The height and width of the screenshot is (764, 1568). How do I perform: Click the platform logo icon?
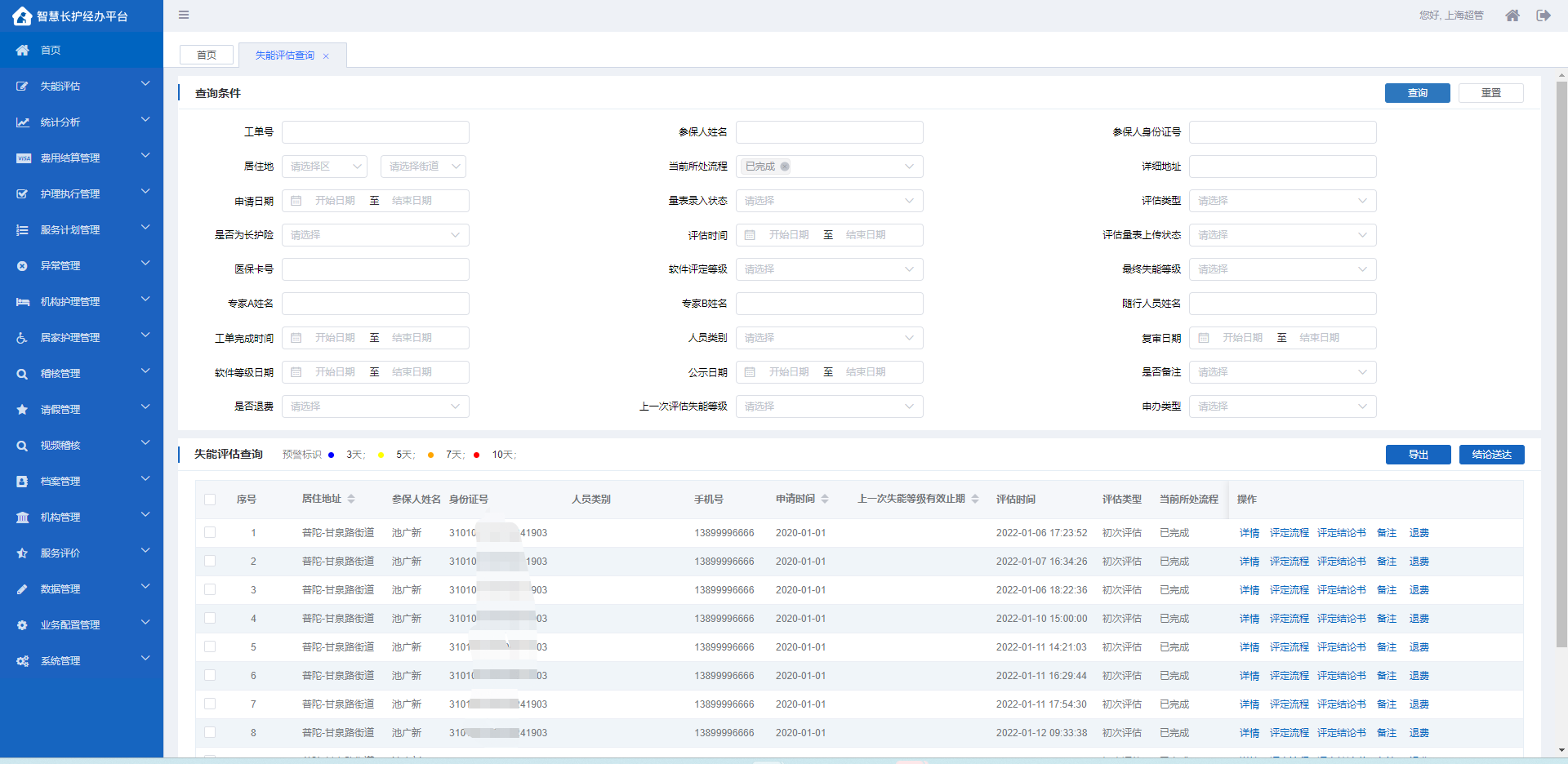[22, 16]
